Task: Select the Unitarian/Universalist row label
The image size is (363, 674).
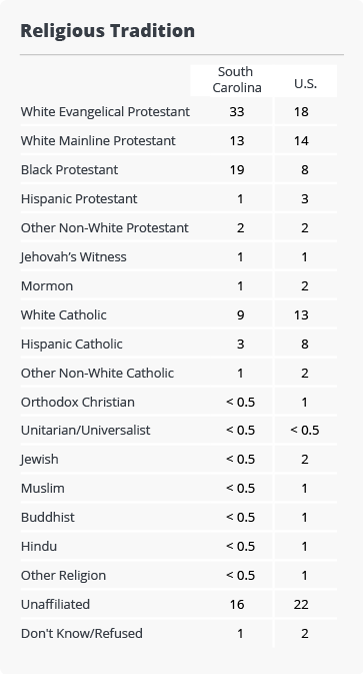Action: pos(86,430)
